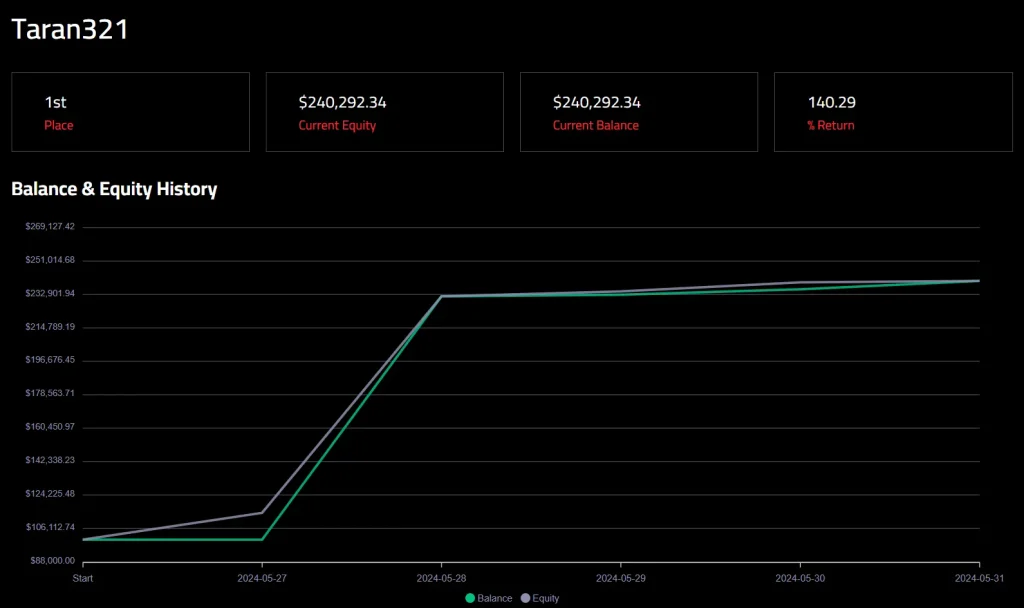Click the 2024-05-29 x-axis label
1024x608 pixels.
click(620, 578)
